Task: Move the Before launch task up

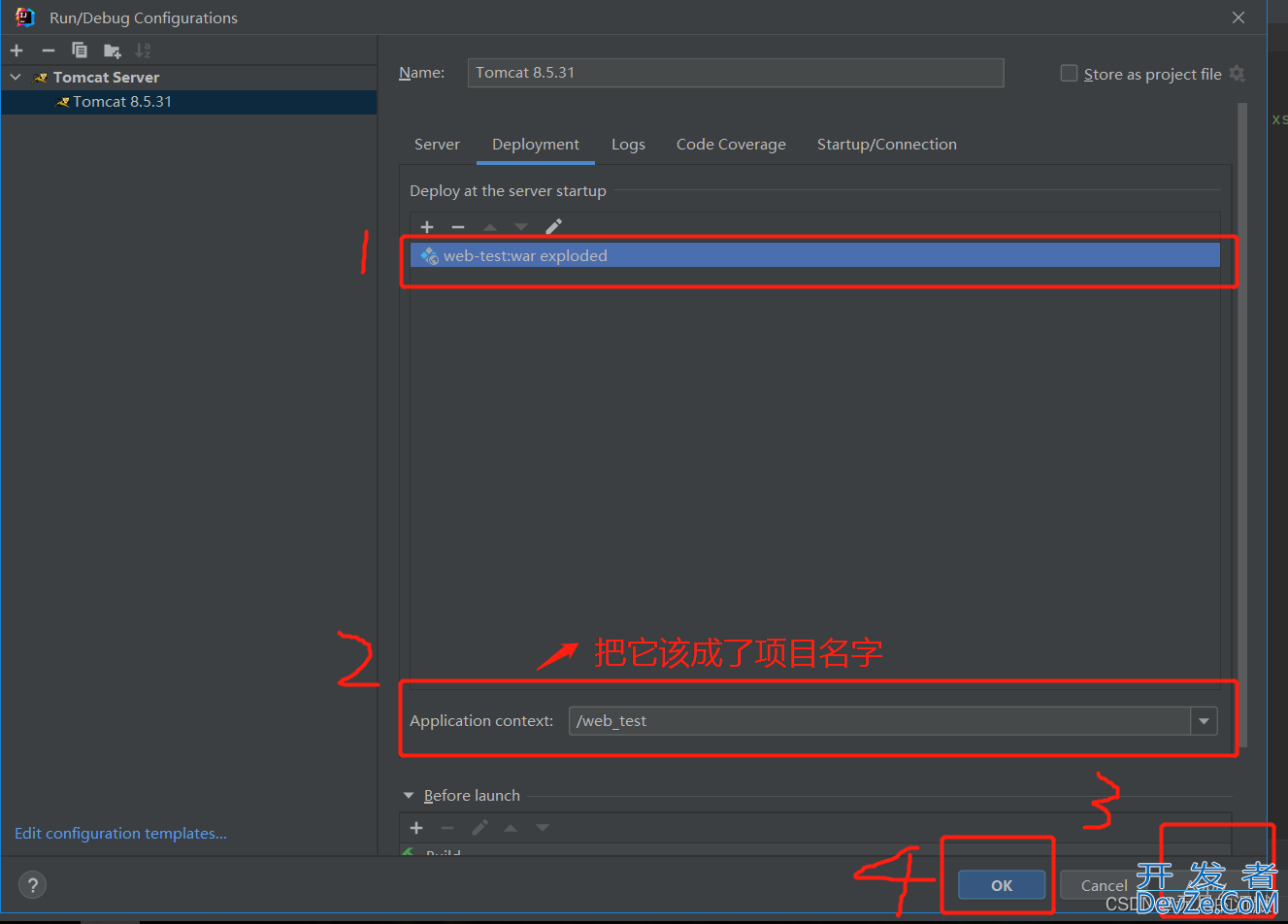Action: pos(511,828)
